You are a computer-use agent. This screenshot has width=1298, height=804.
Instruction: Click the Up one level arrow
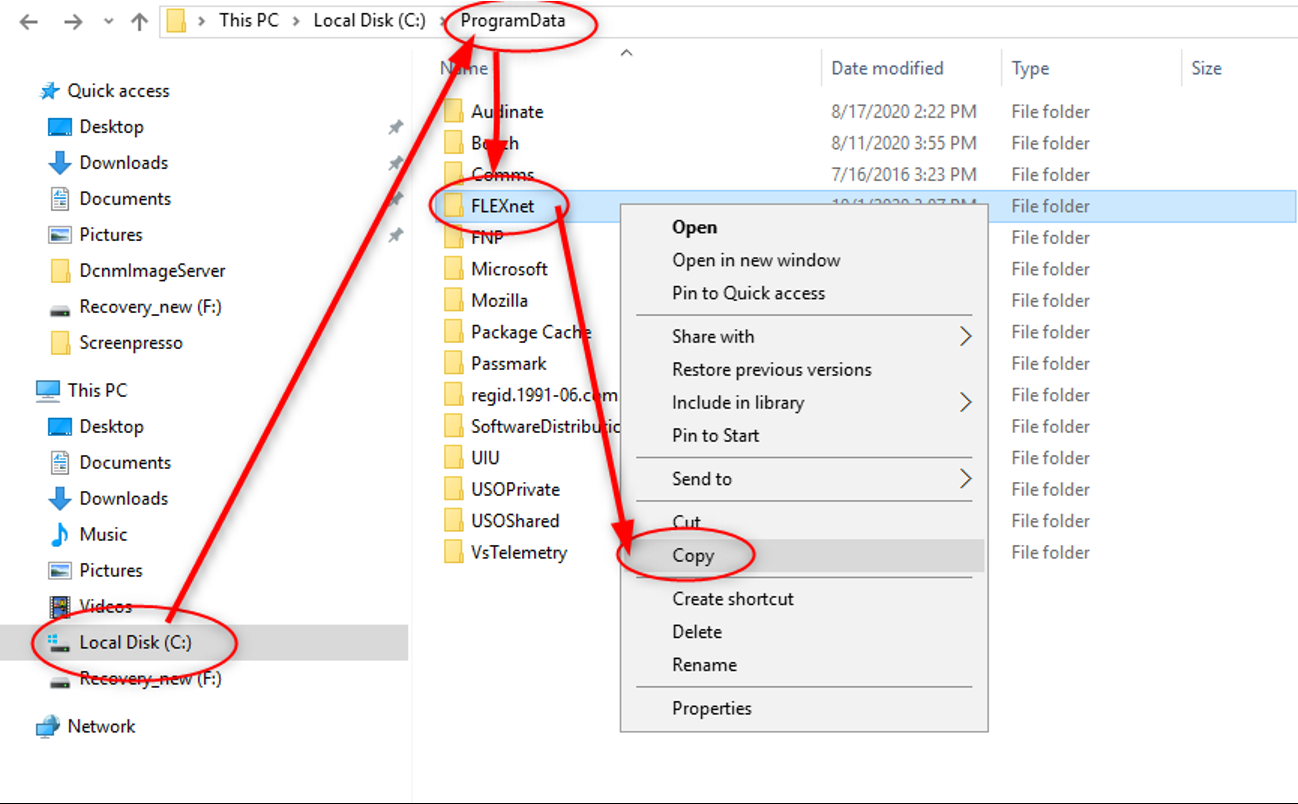click(x=139, y=21)
